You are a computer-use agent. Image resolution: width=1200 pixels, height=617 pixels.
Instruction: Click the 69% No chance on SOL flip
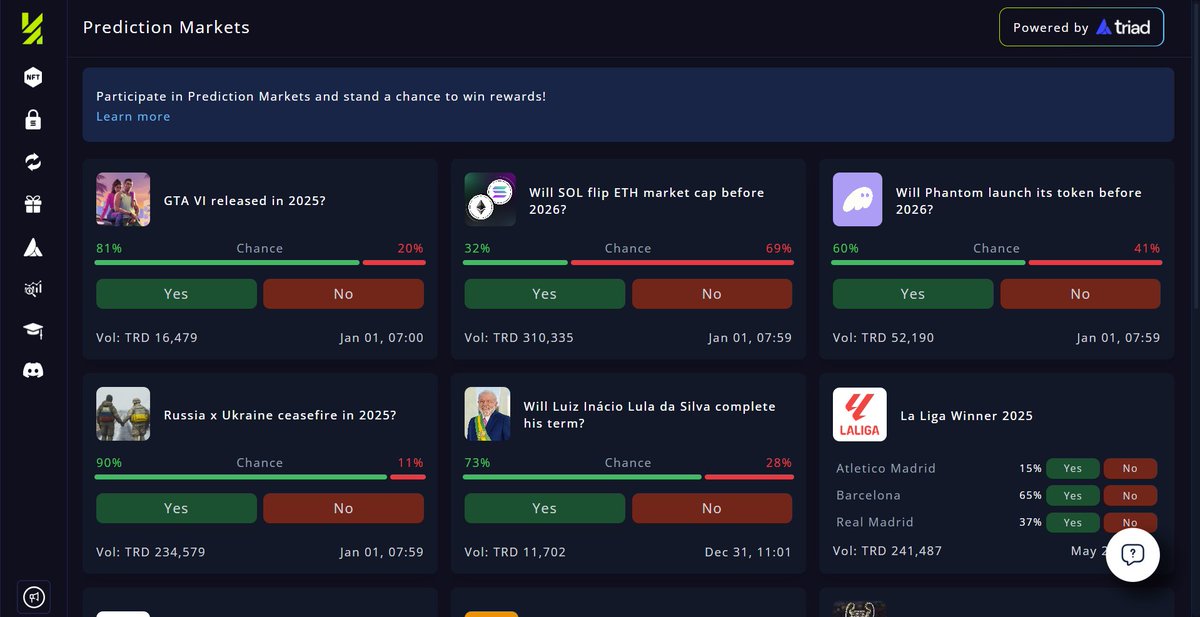click(x=779, y=248)
